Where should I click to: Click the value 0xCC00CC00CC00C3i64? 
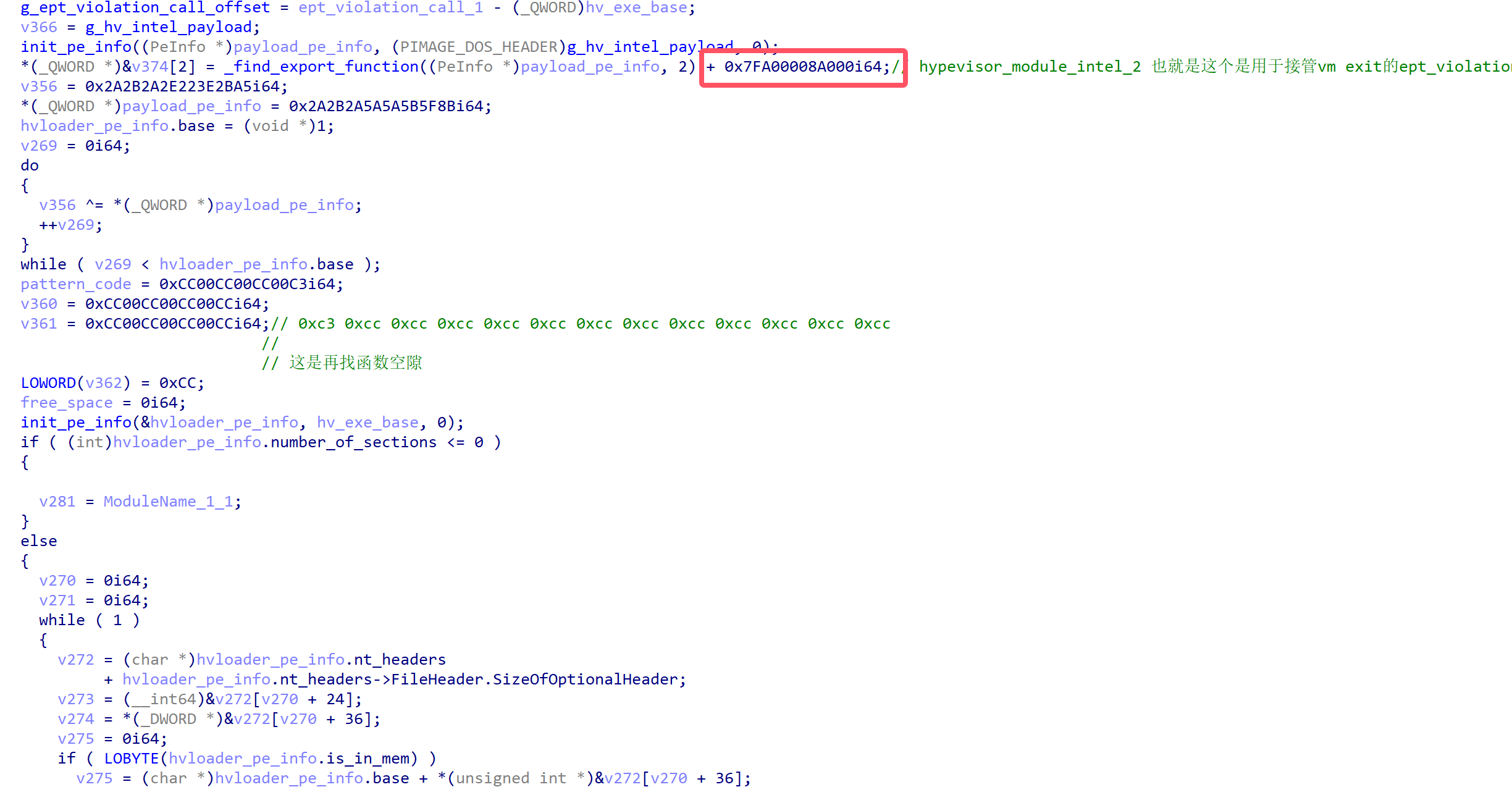pyautogui.click(x=247, y=284)
